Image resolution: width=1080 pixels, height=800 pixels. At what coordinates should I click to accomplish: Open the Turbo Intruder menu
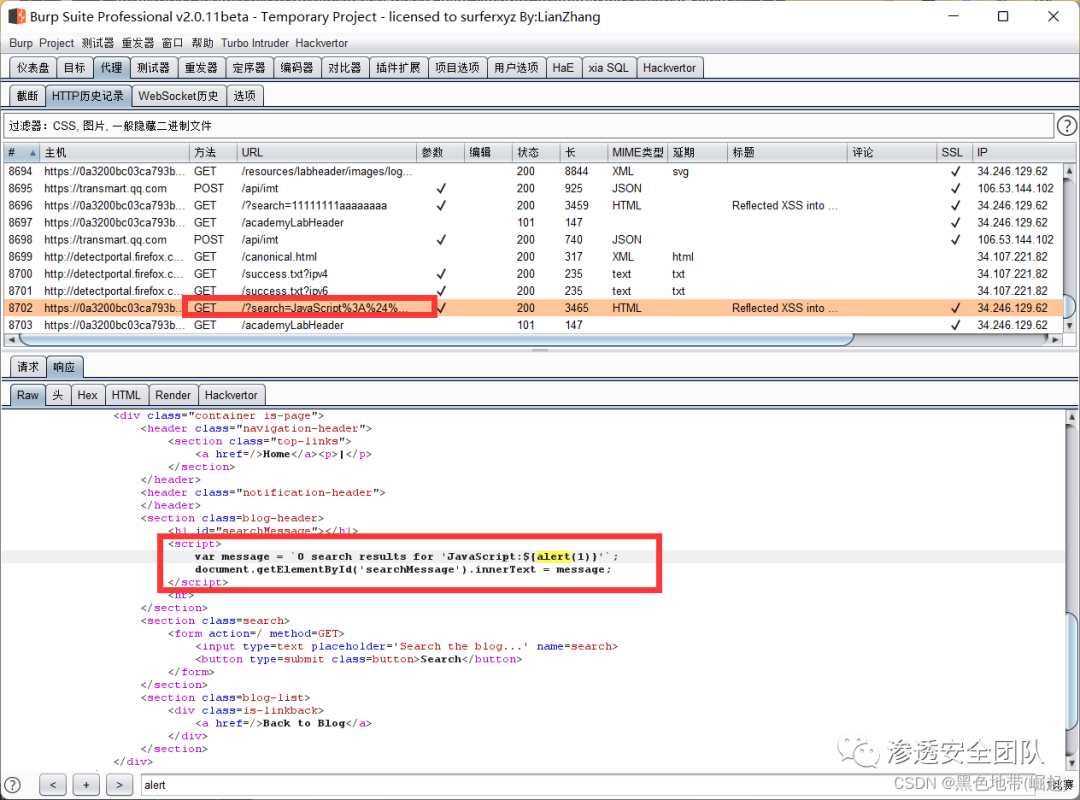[x=255, y=43]
